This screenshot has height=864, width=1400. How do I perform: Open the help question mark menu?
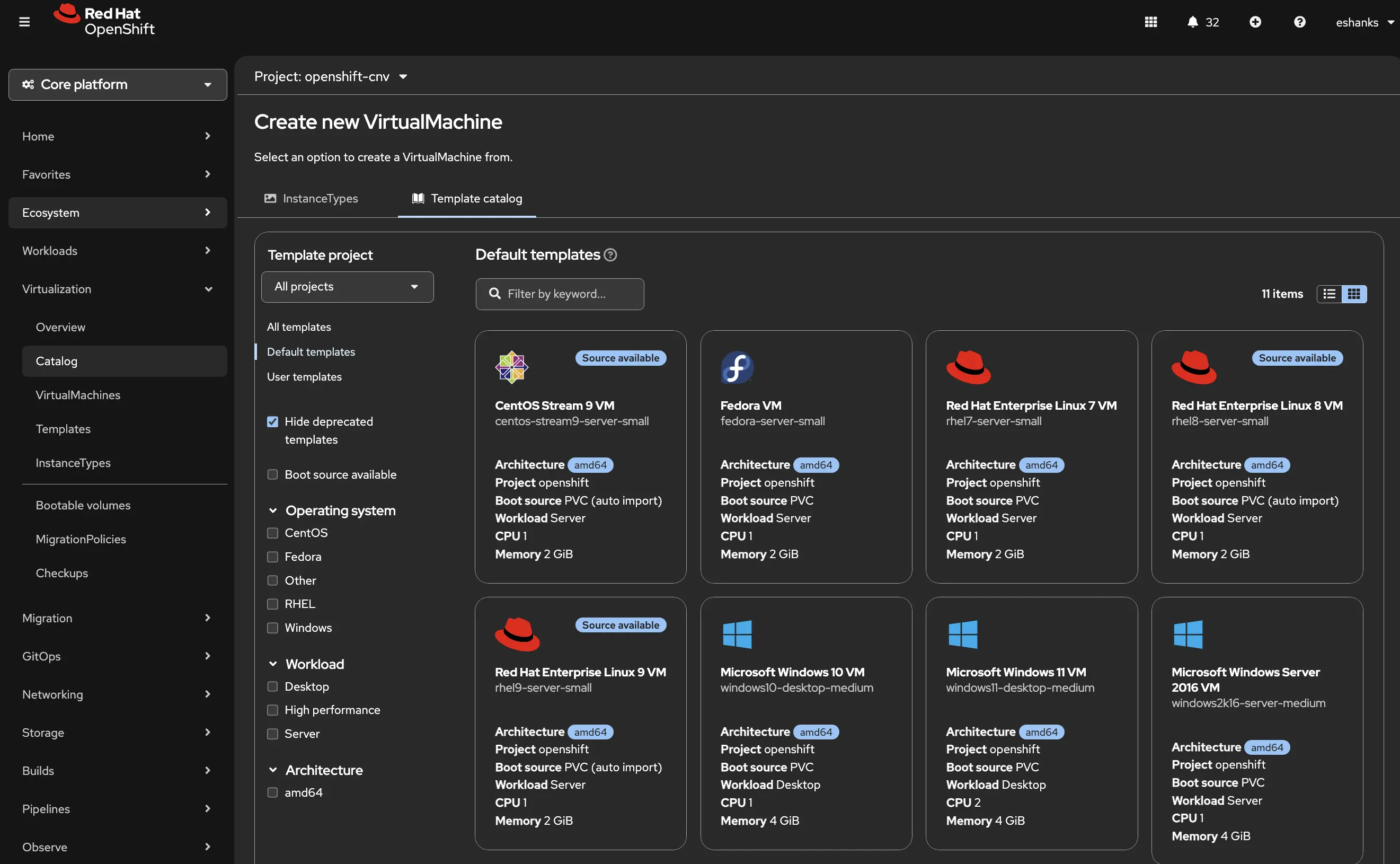point(1299,22)
